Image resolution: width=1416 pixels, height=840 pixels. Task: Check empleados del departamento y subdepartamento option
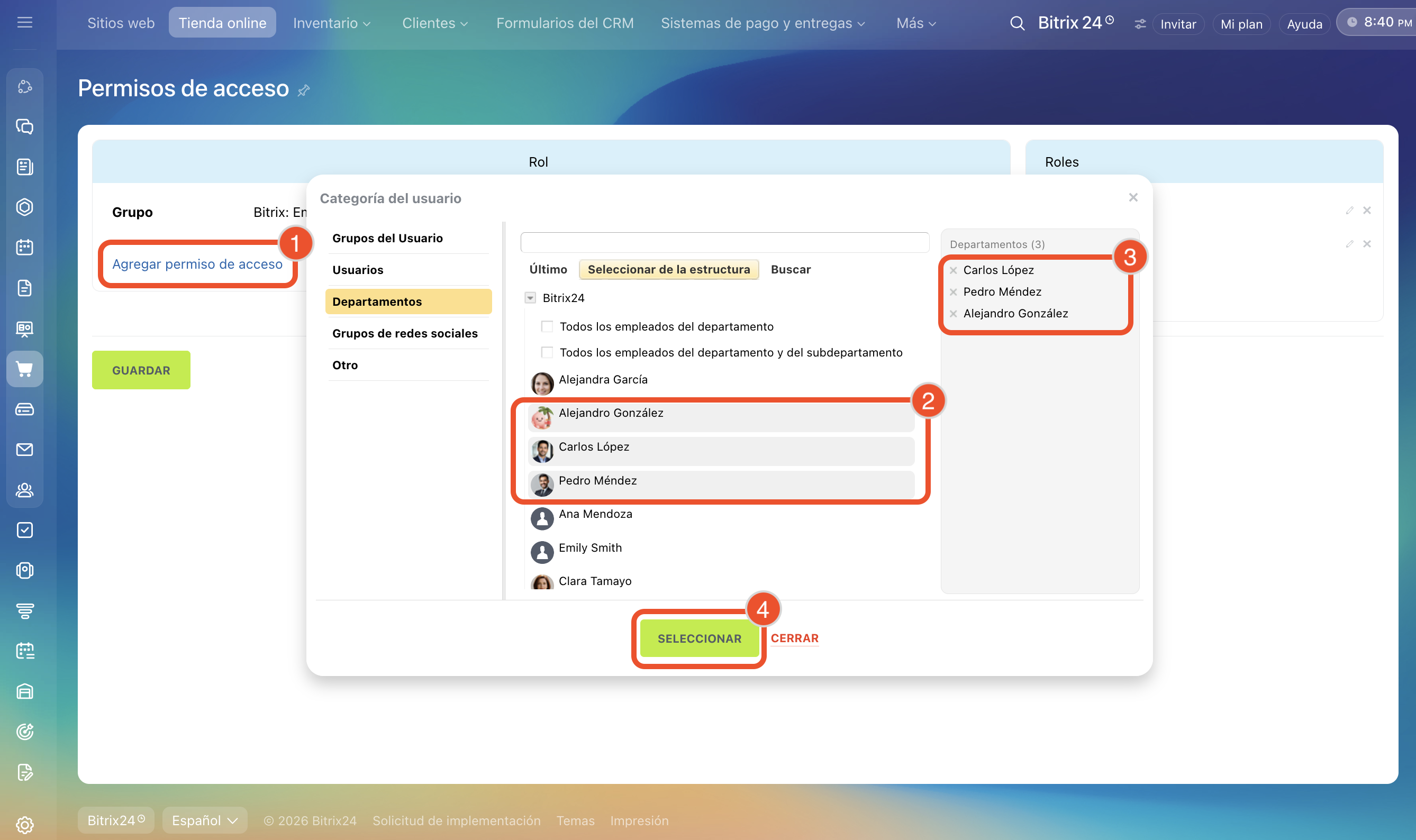tap(547, 353)
